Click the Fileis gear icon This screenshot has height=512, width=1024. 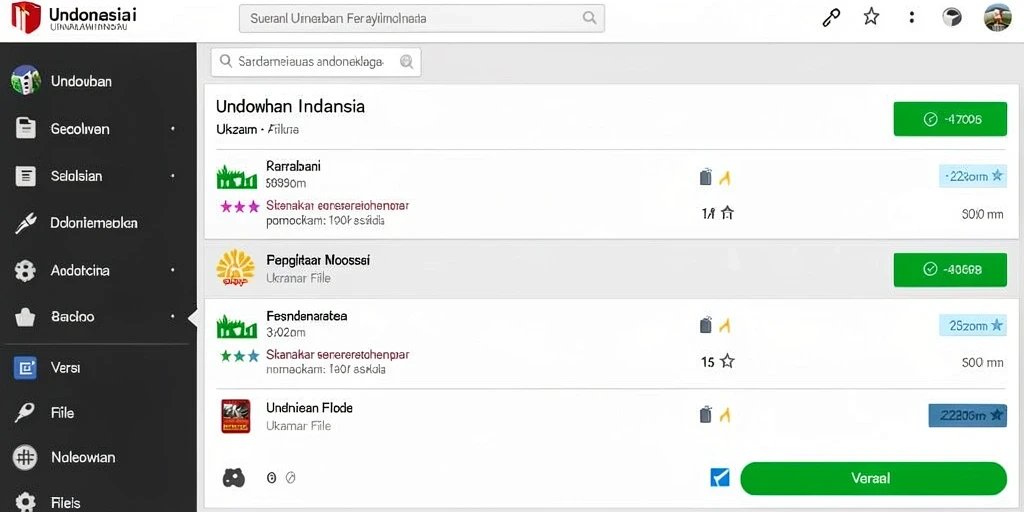(25, 502)
